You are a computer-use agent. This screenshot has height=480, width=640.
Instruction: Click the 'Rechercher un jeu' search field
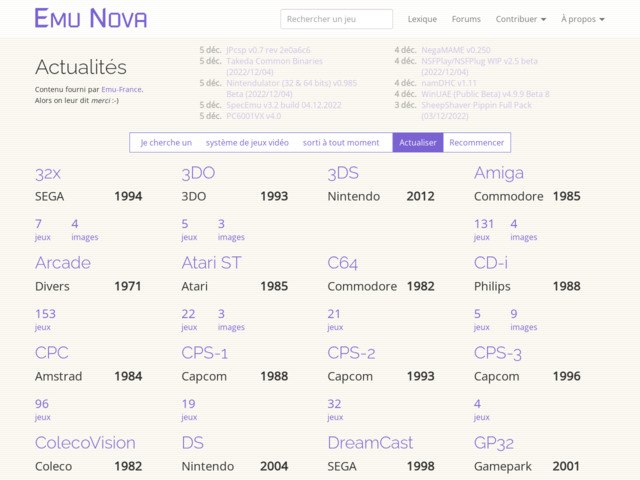[336, 19]
